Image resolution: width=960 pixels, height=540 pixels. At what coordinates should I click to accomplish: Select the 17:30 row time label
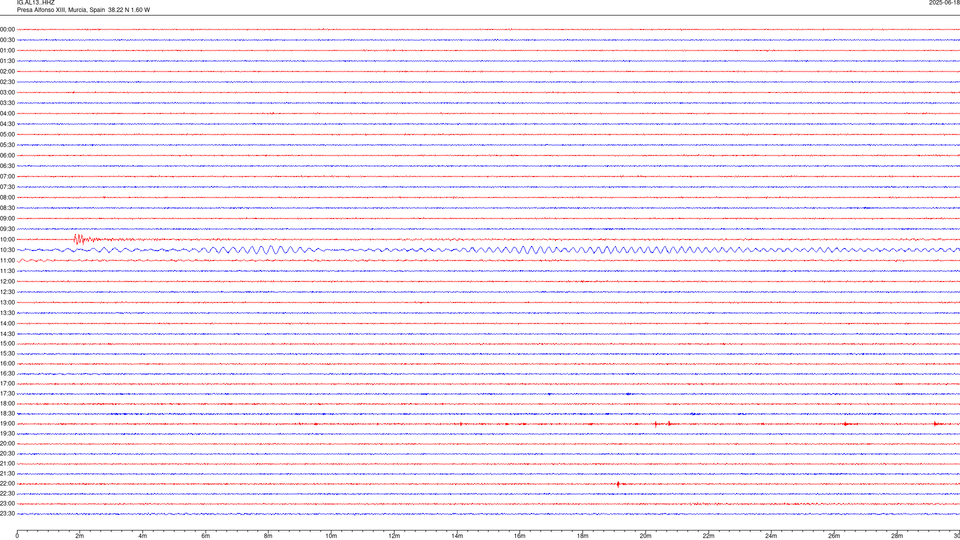7,394
